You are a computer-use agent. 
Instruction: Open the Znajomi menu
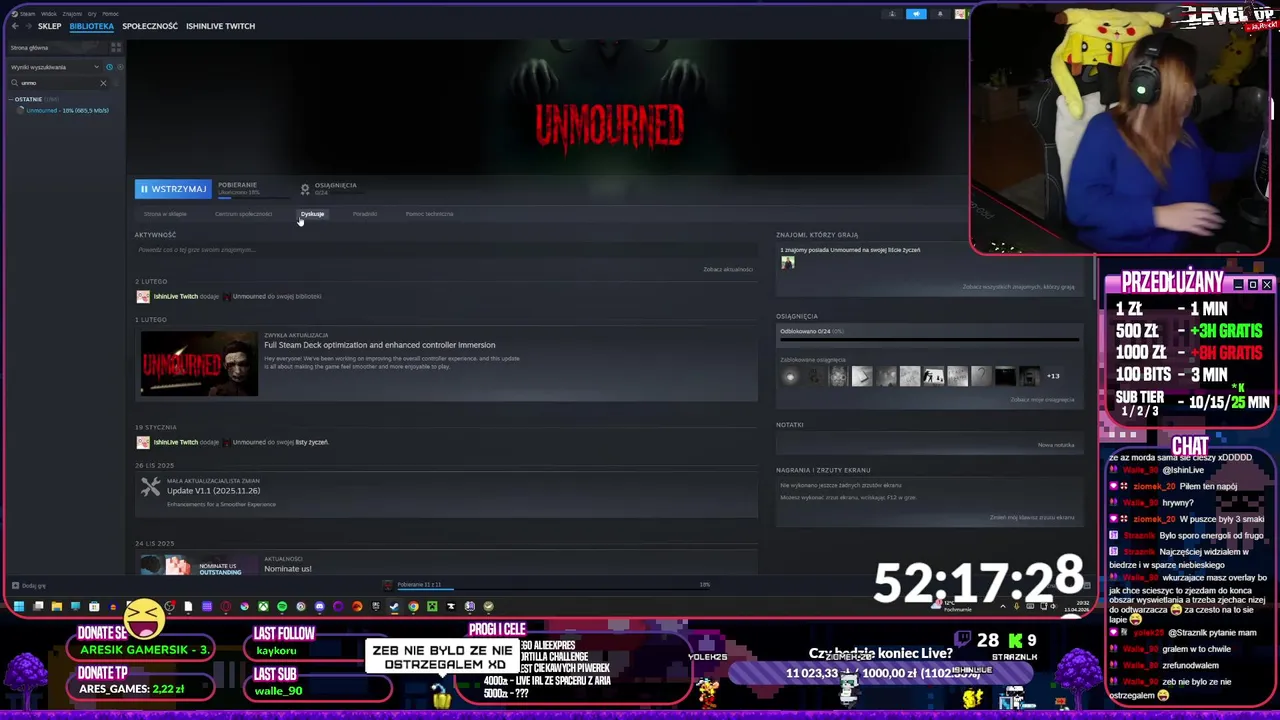pos(72,14)
